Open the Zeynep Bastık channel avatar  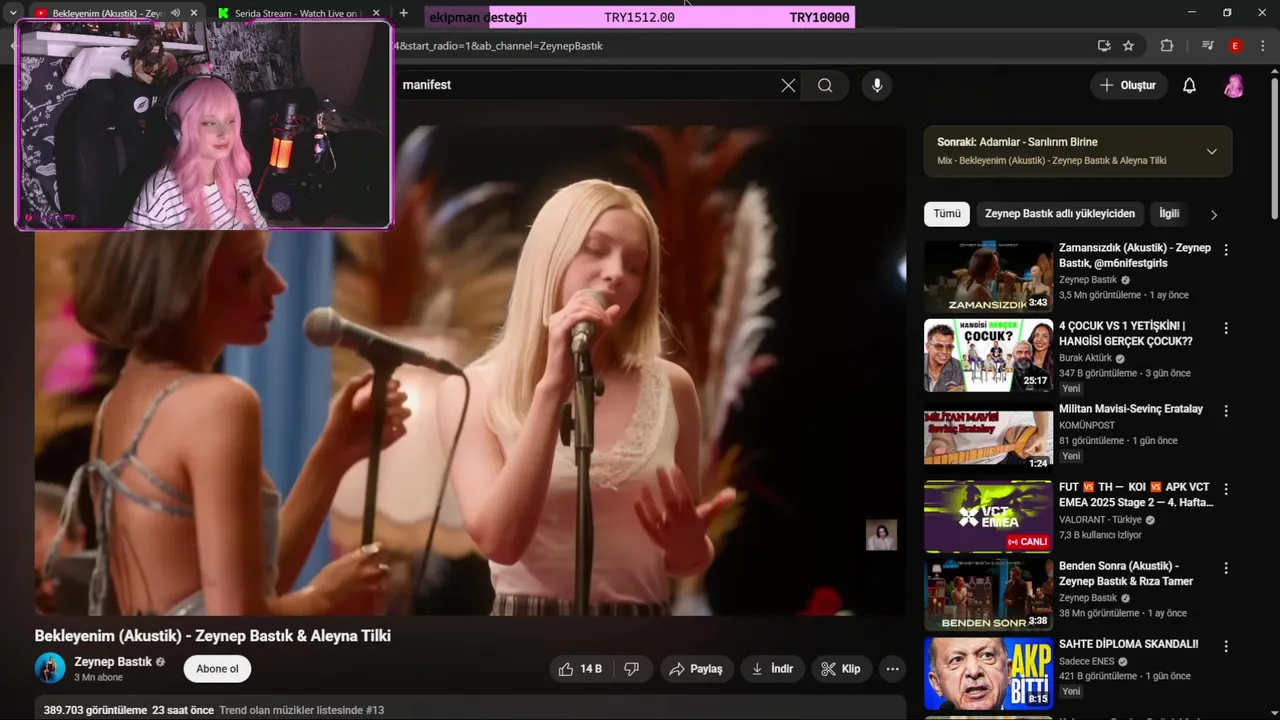point(50,668)
